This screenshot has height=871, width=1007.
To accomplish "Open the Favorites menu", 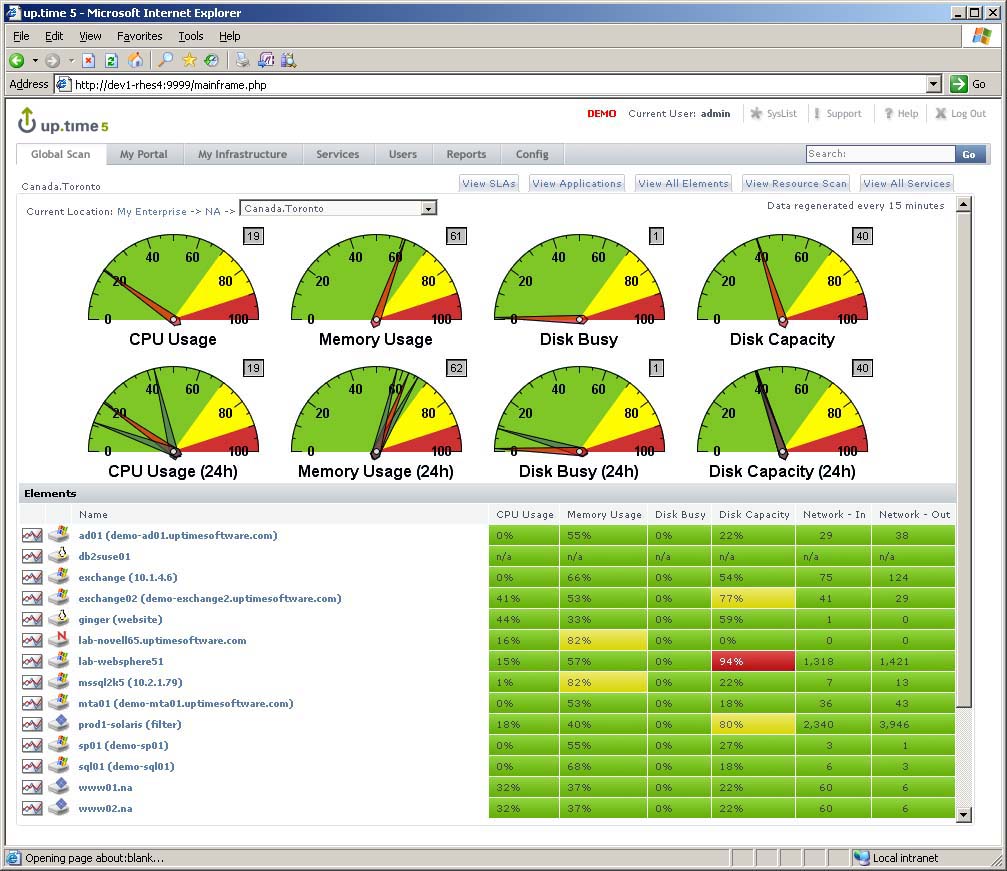I will 139,36.
